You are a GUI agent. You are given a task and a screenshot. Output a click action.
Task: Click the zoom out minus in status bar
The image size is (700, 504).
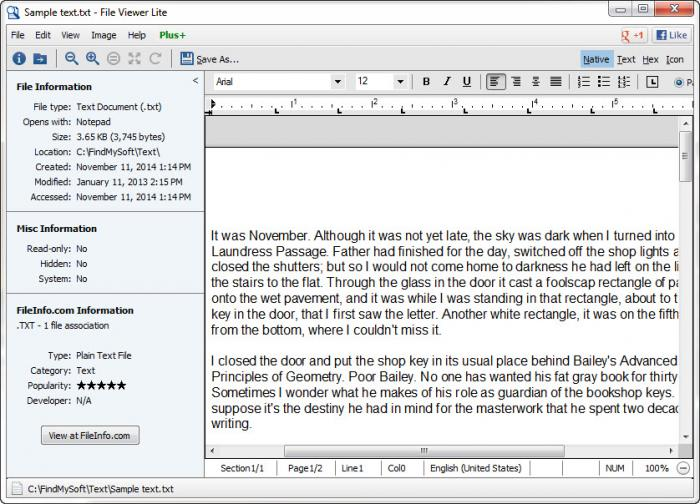(x=682, y=468)
